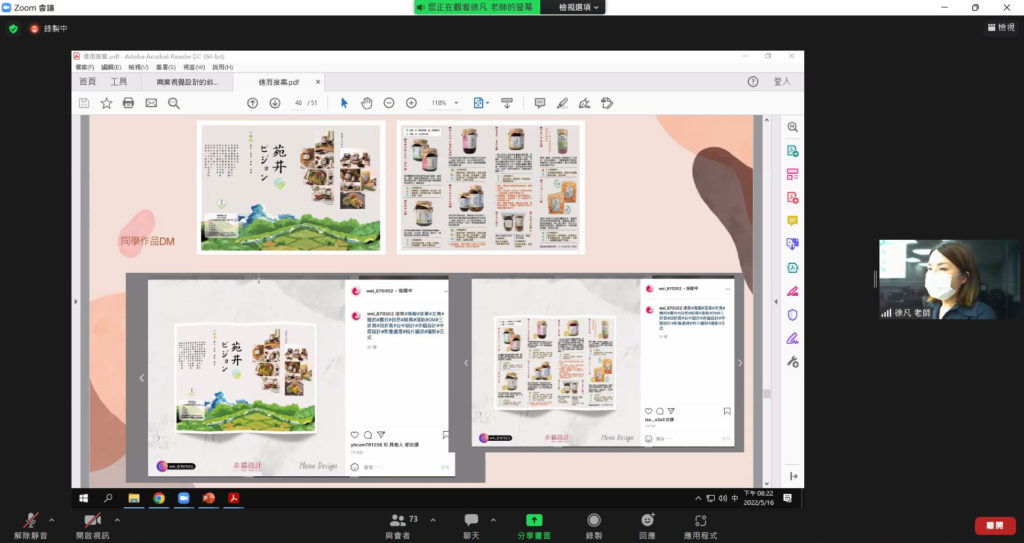Open the search magnifier in Acrobat toolbar
This screenshot has height=543, width=1024.
tap(174, 103)
